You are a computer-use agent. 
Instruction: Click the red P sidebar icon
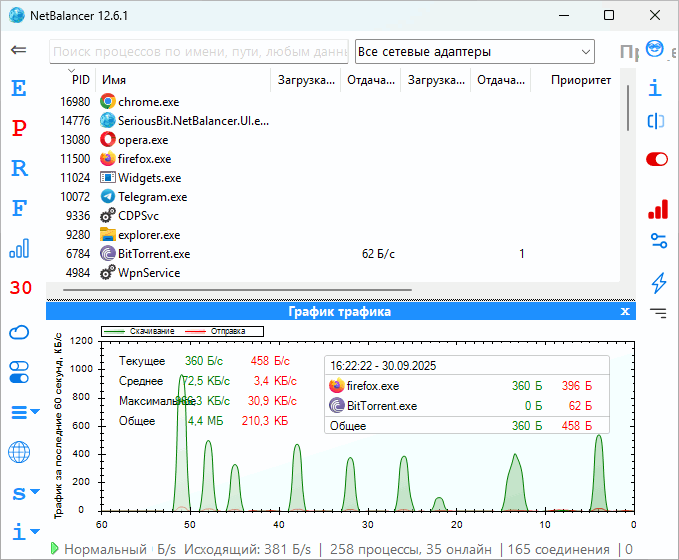19,128
